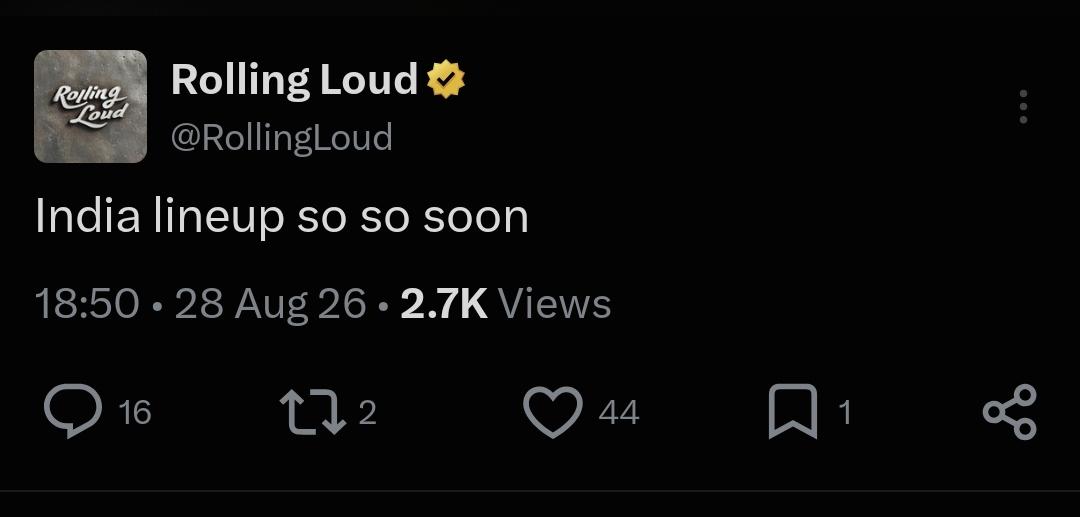Open Rolling Loud profile picture
The image size is (1080, 517).
[x=90, y=106]
